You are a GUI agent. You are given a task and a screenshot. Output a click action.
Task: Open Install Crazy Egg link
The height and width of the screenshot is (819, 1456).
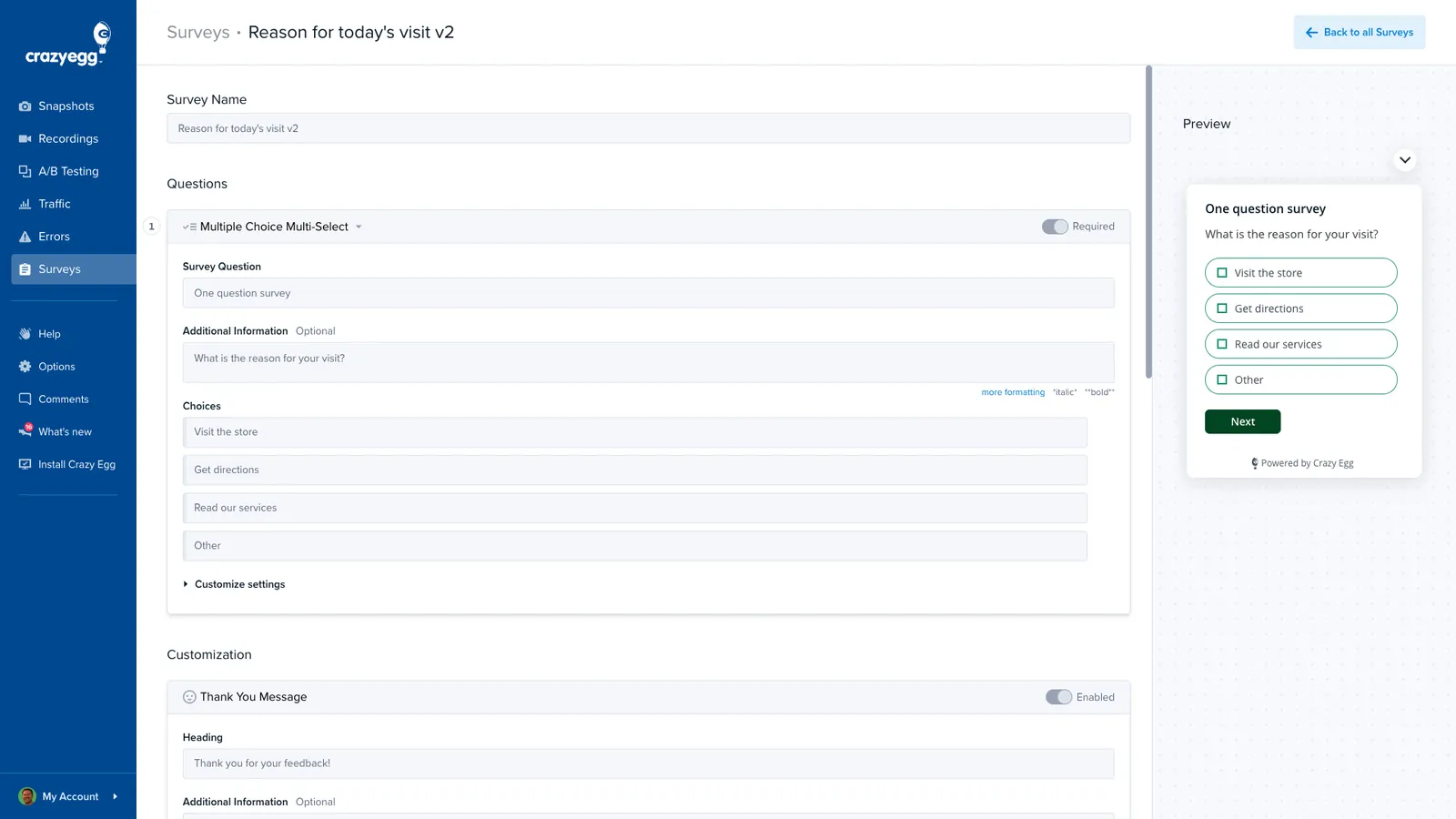pos(76,464)
